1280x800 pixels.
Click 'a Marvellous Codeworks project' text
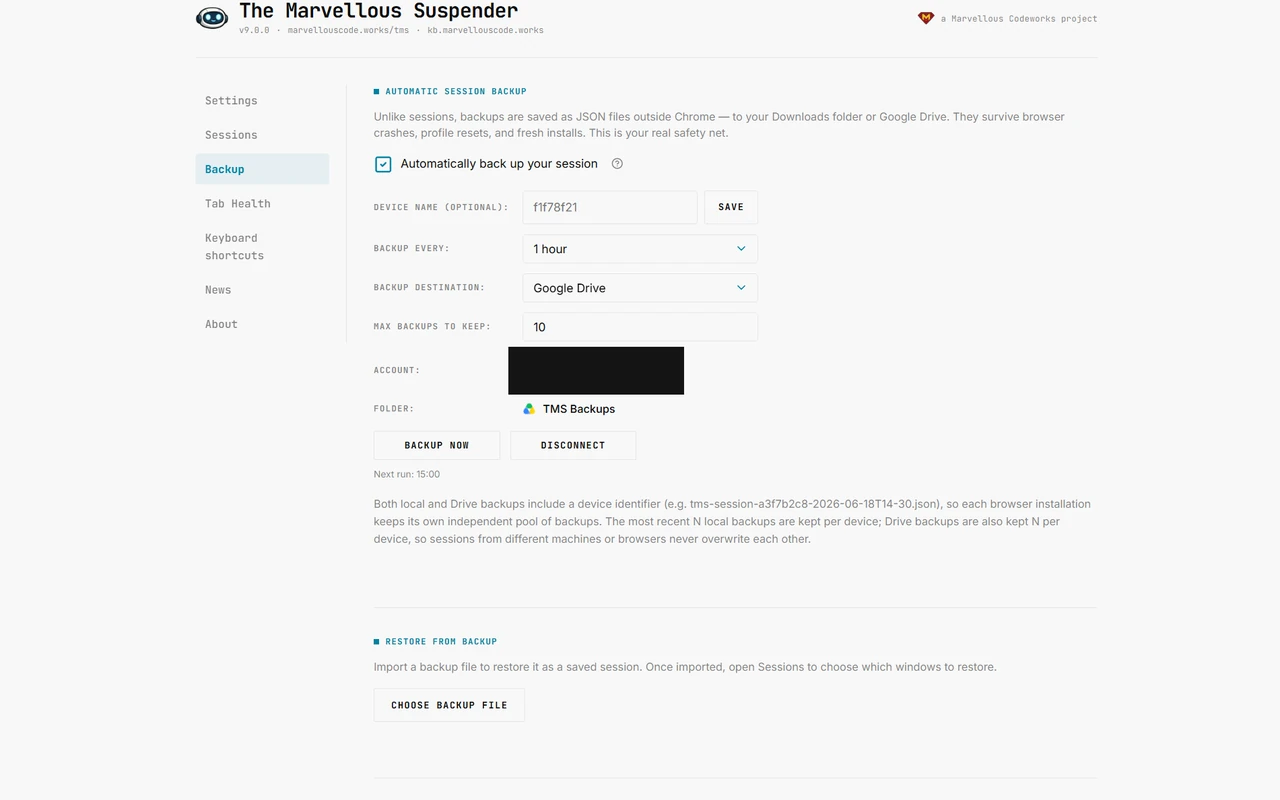pyautogui.click(x=1019, y=18)
